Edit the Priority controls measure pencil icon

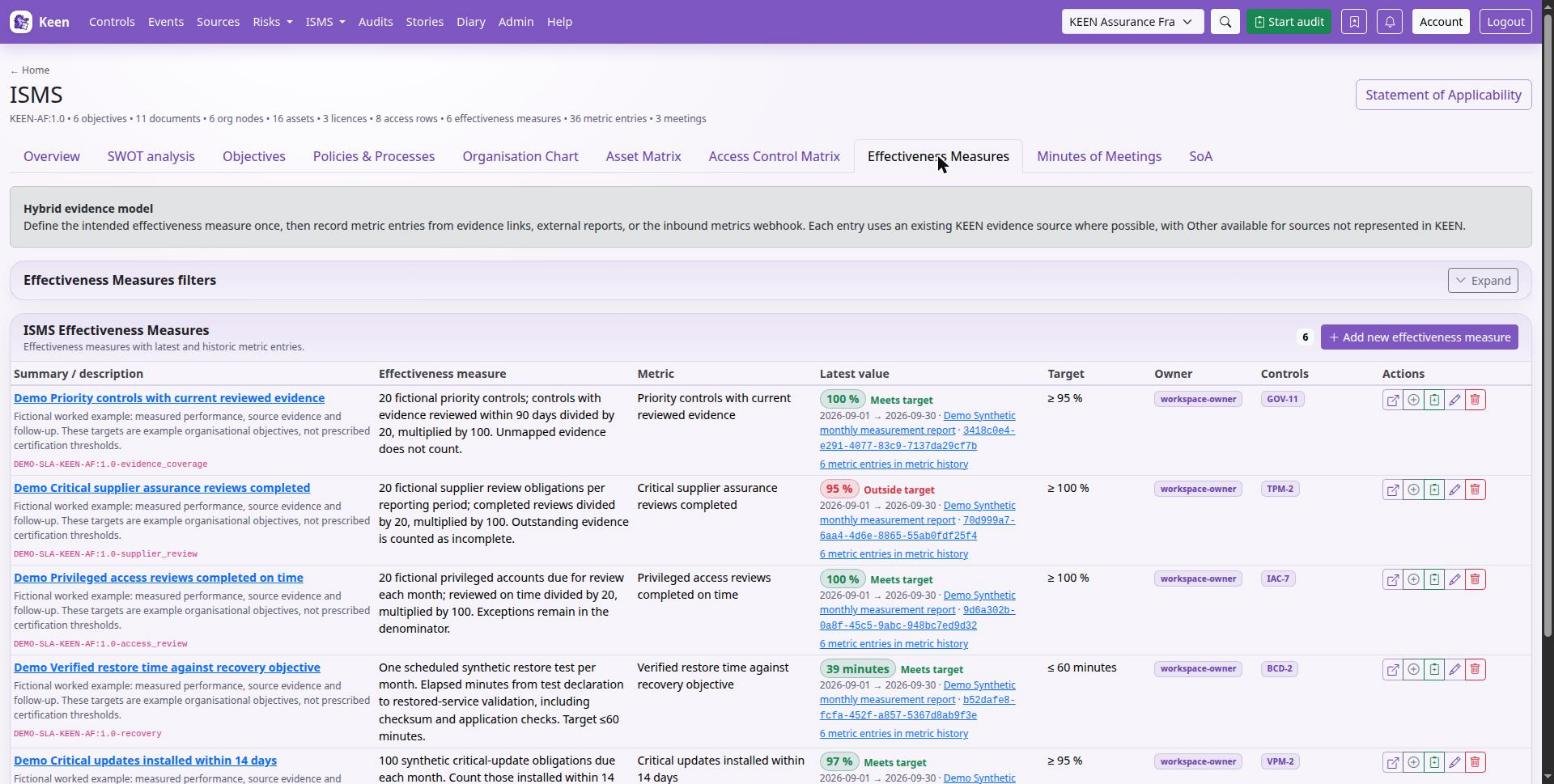pyautogui.click(x=1454, y=400)
